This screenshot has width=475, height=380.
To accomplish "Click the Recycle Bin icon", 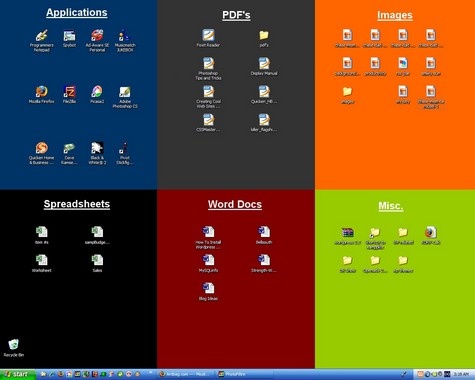I will 14,348.
